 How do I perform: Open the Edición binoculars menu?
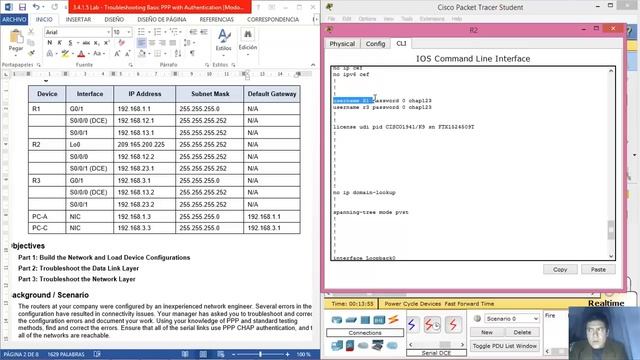click(x=248, y=41)
